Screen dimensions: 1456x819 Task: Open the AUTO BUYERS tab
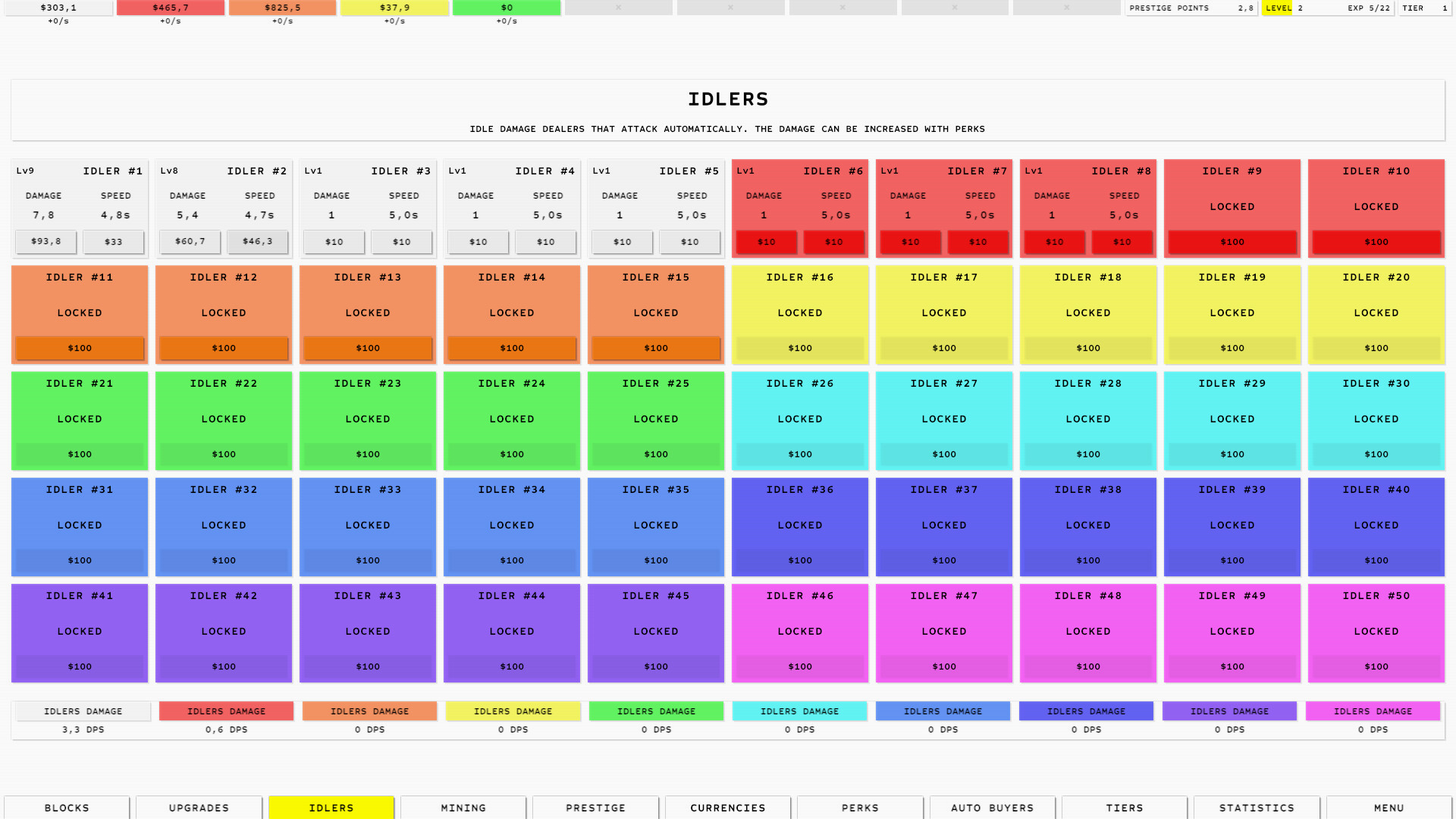[992, 808]
